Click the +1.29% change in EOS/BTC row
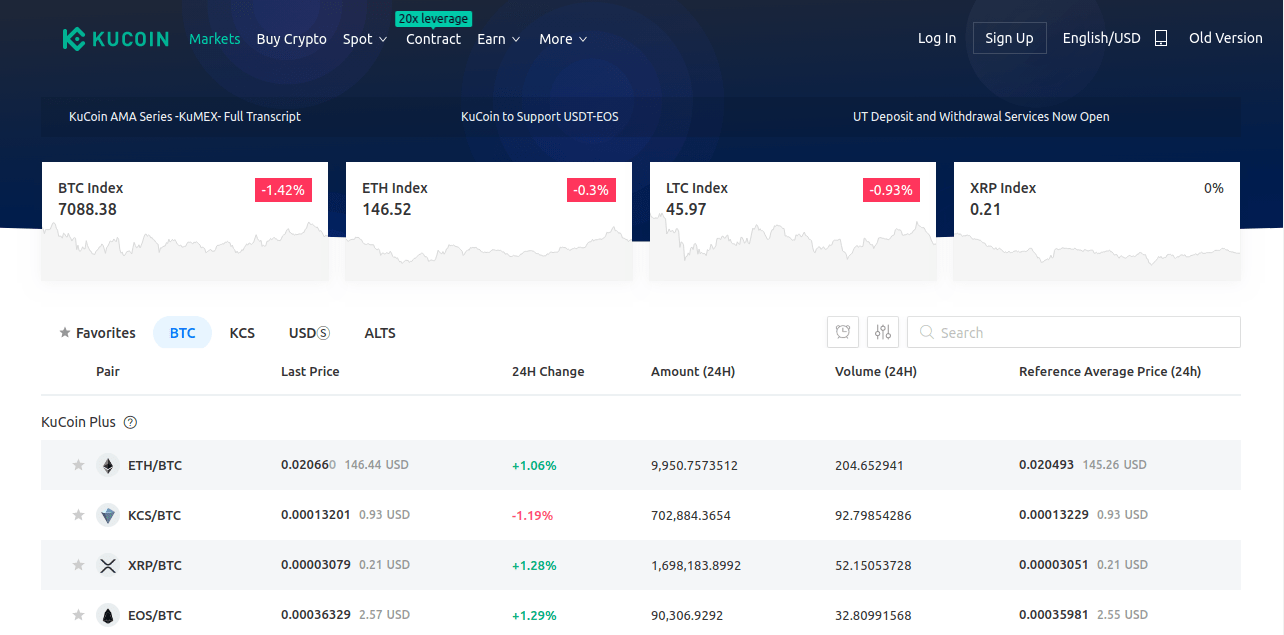The height and width of the screenshot is (635, 1284). click(x=534, y=615)
